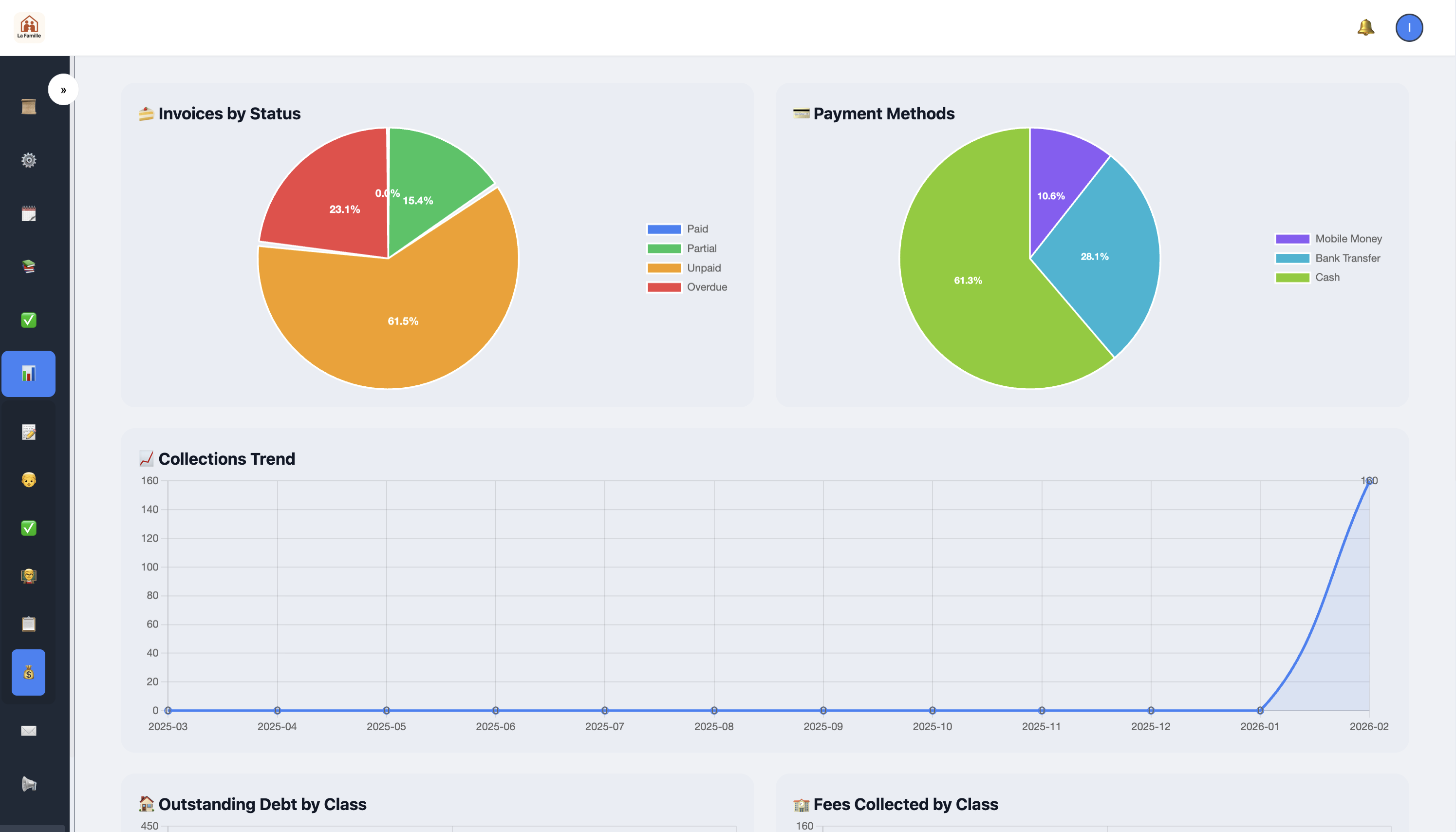The height and width of the screenshot is (832, 1456).
Task: Click the 2026-01 data point on Collections Trend
Action: (1260, 711)
